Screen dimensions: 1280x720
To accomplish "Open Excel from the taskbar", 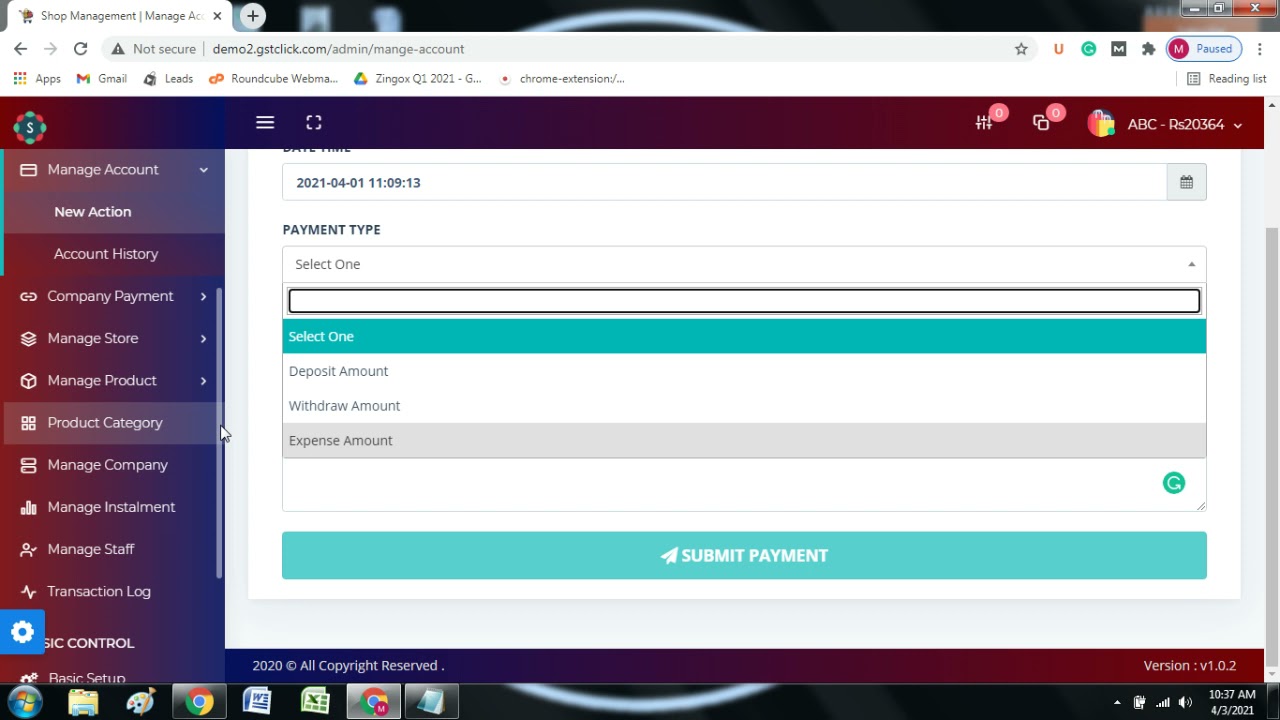I will pos(315,702).
